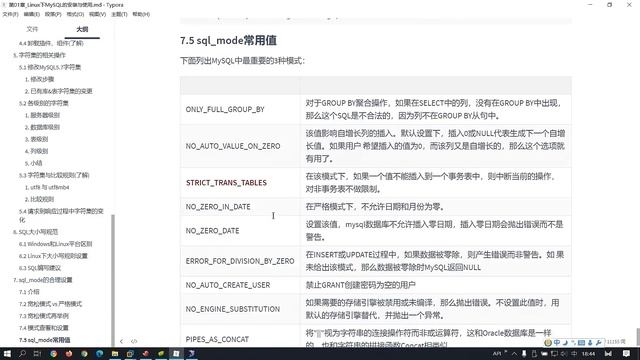Go to outline item 1. utf8 与 utf8mb4
640x360 pixels.
pos(47,187)
